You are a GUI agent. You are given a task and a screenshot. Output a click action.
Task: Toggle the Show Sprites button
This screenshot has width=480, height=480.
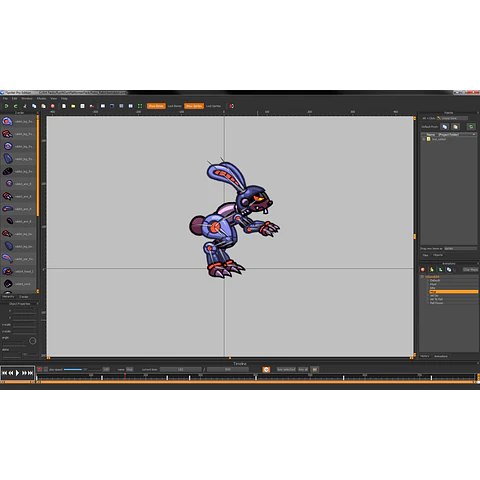(194, 106)
